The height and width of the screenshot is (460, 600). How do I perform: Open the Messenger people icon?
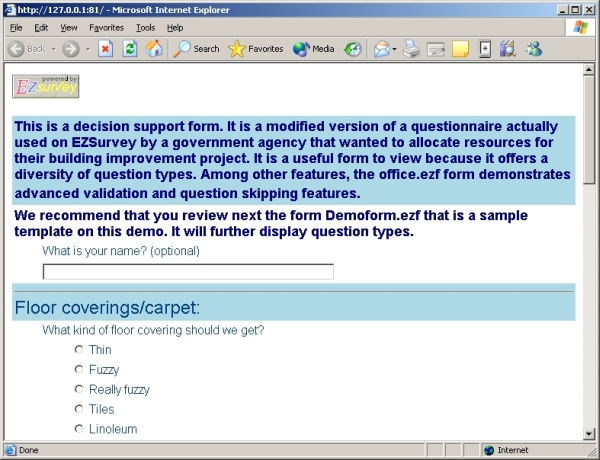[x=534, y=49]
